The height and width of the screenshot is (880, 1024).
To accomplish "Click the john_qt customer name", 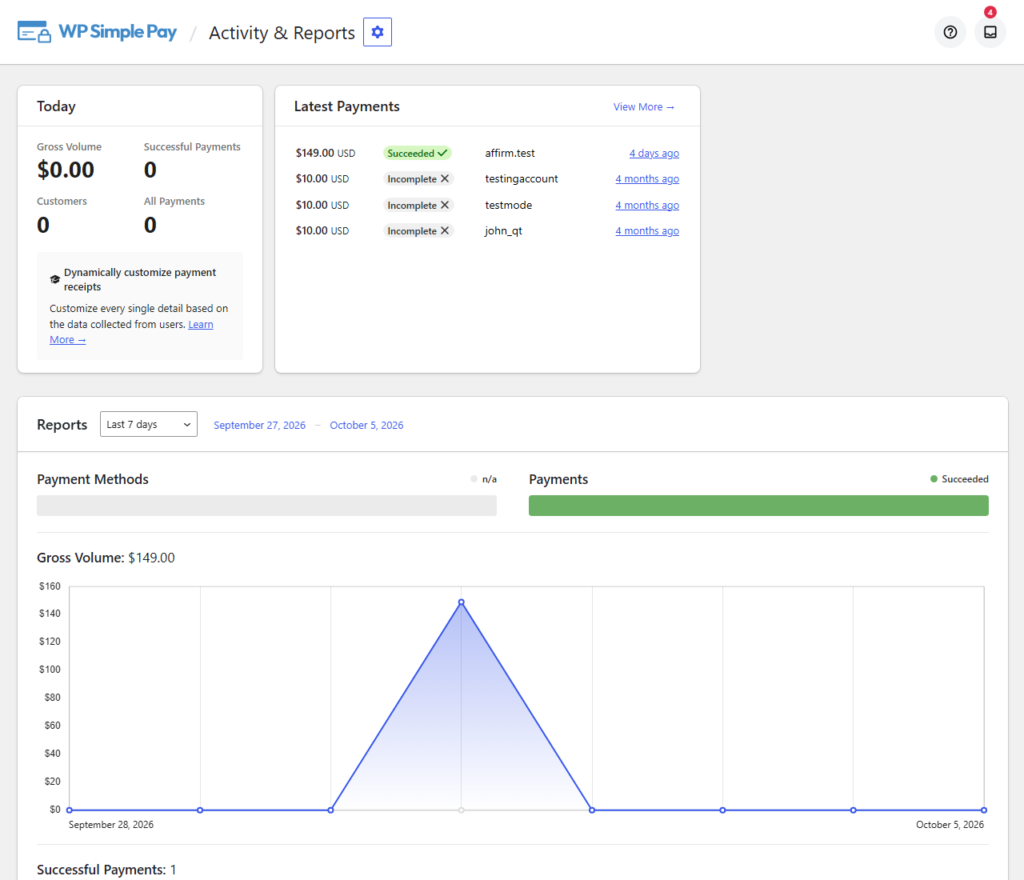I will pyautogui.click(x=503, y=231).
